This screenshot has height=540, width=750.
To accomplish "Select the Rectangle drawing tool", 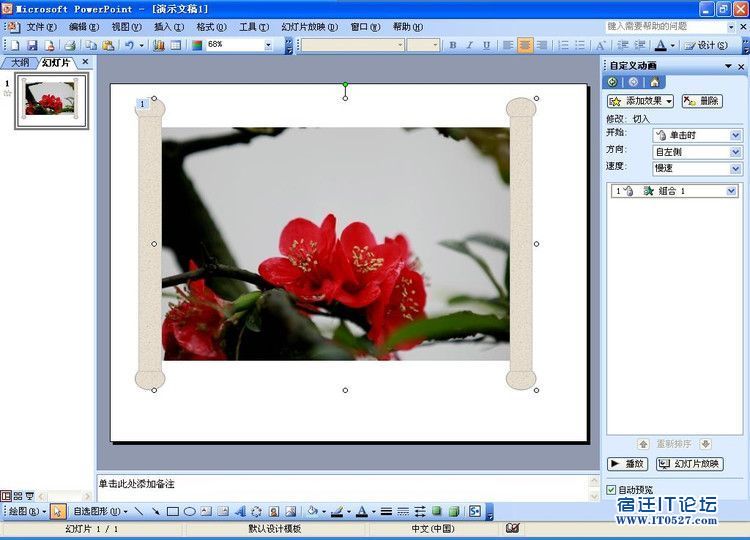I will coord(173,511).
